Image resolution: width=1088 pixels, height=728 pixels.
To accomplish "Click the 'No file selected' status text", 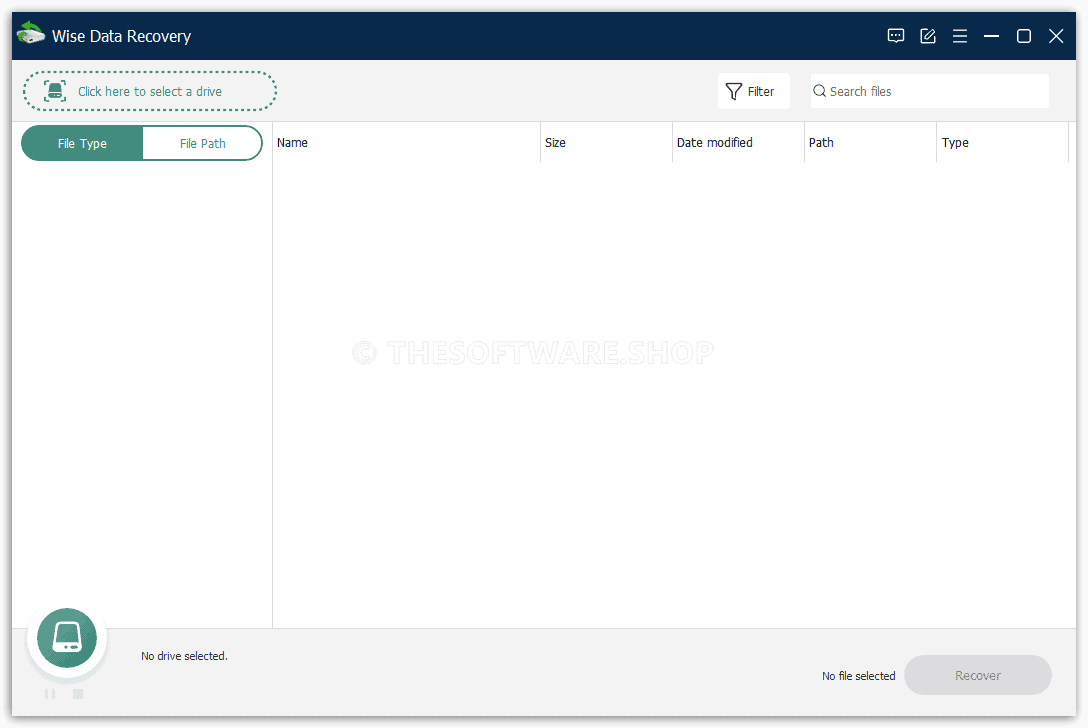I will [858, 676].
